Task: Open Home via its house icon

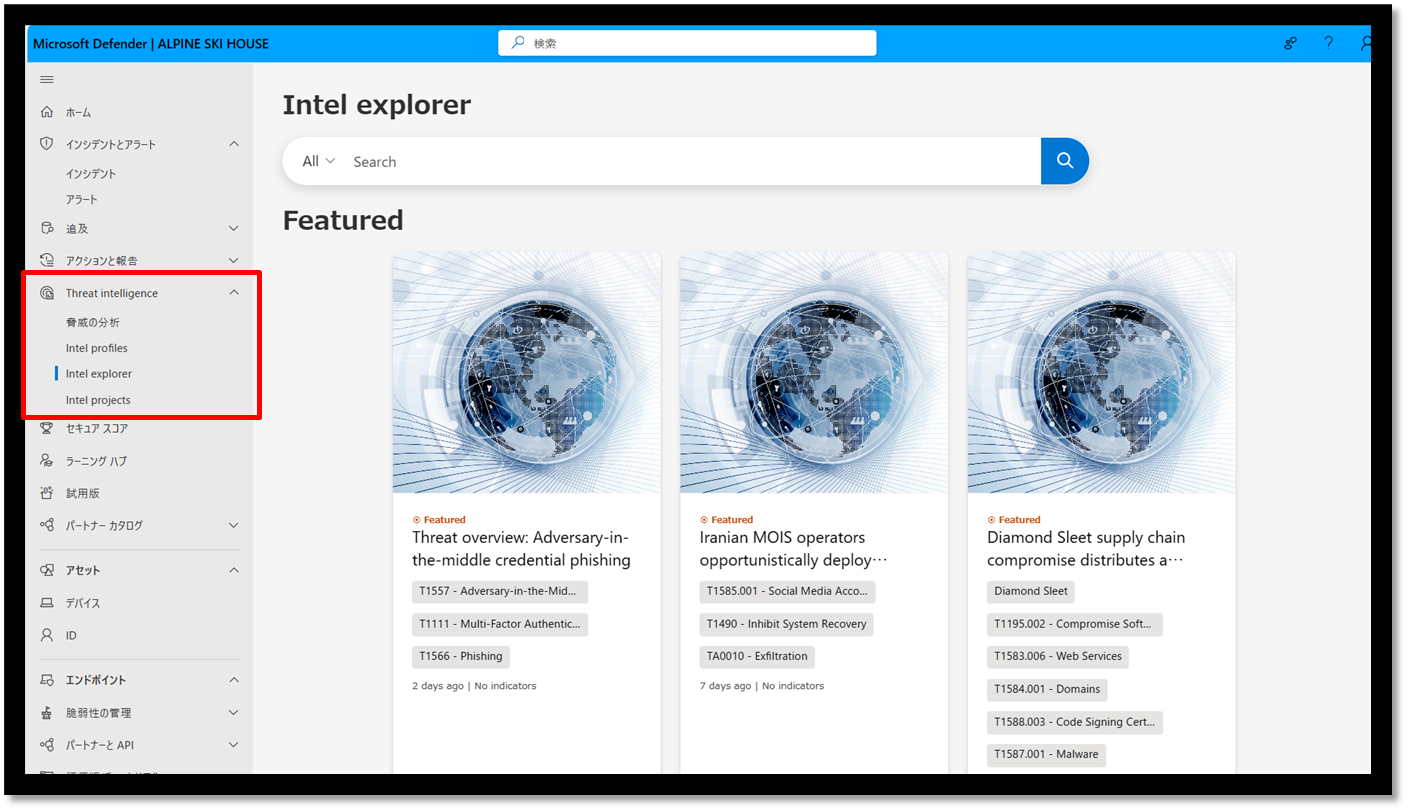Action: [x=46, y=112]
